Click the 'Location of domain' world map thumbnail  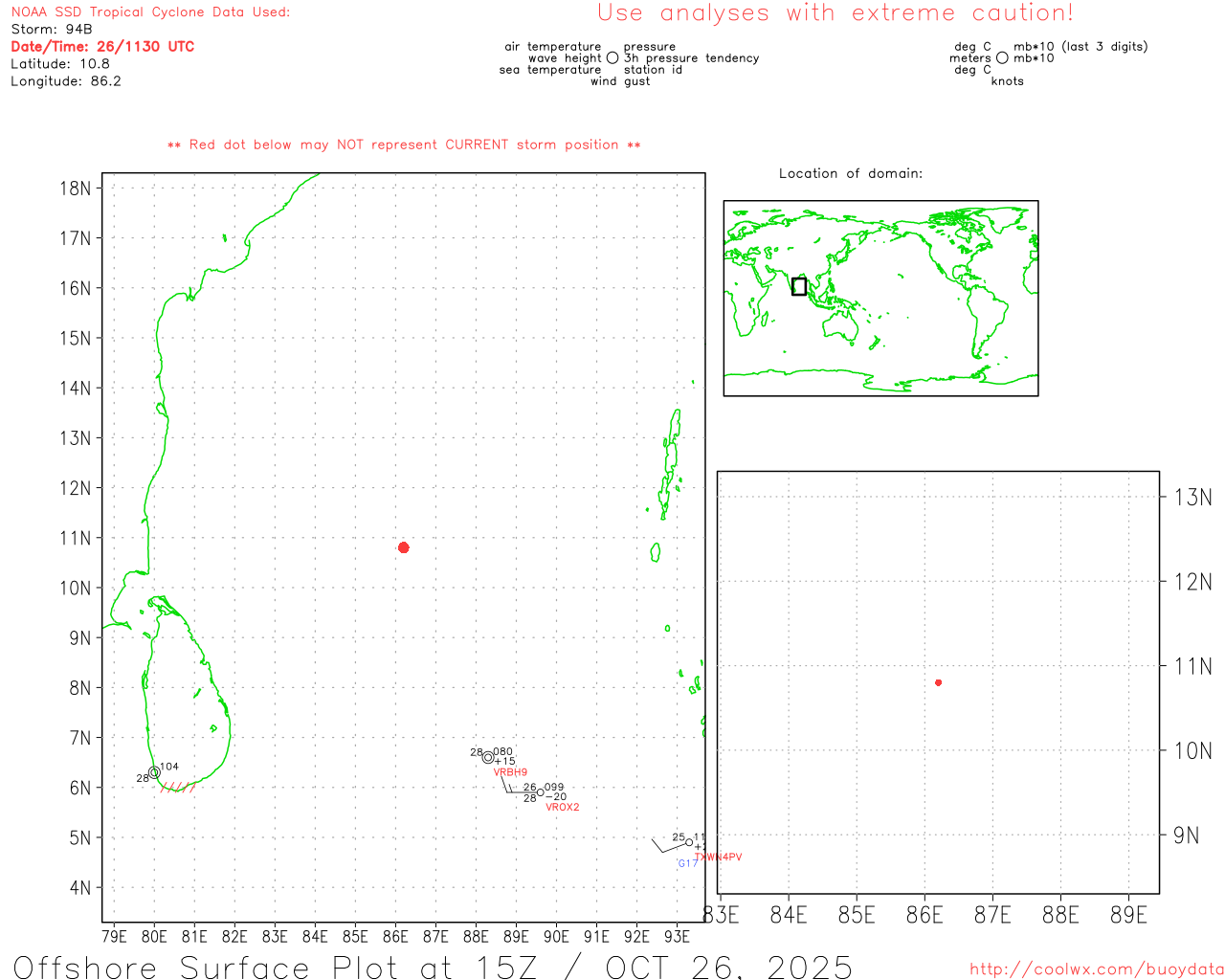tap(880, 298)
